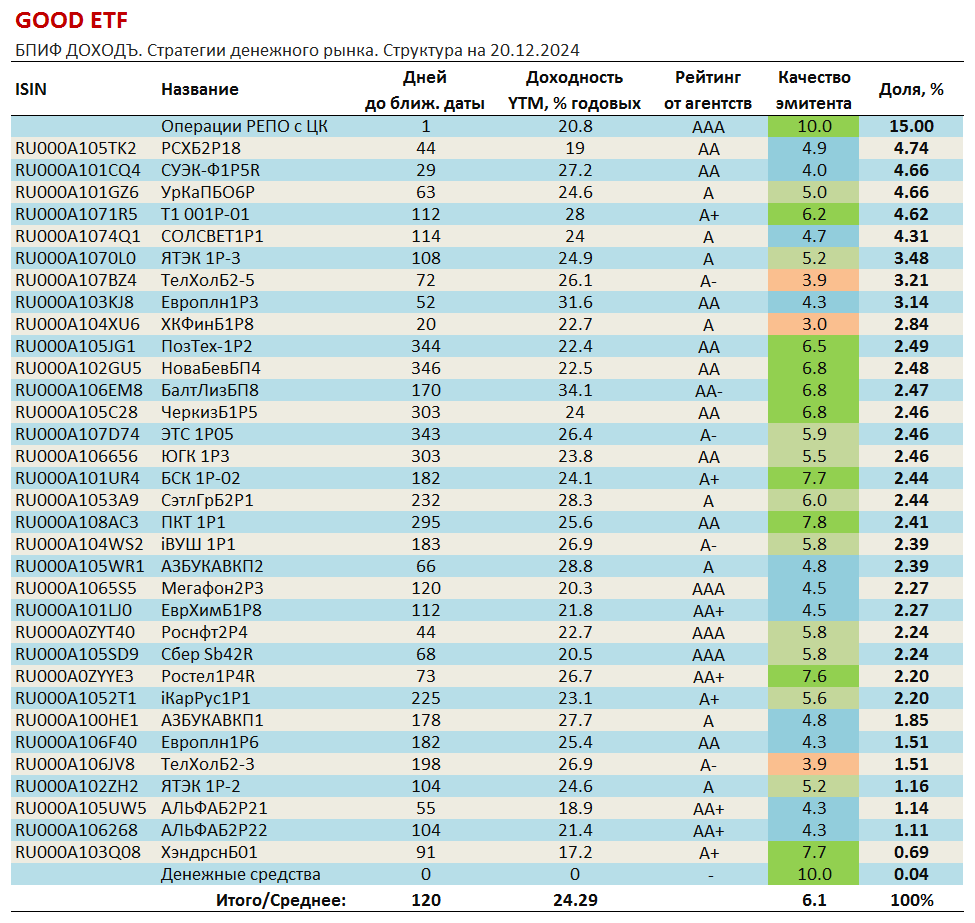Viewport: 975px width, 923px height.
Task: Click the 15.00 share value
Action: pyautogui.click(x=910, y=126)
